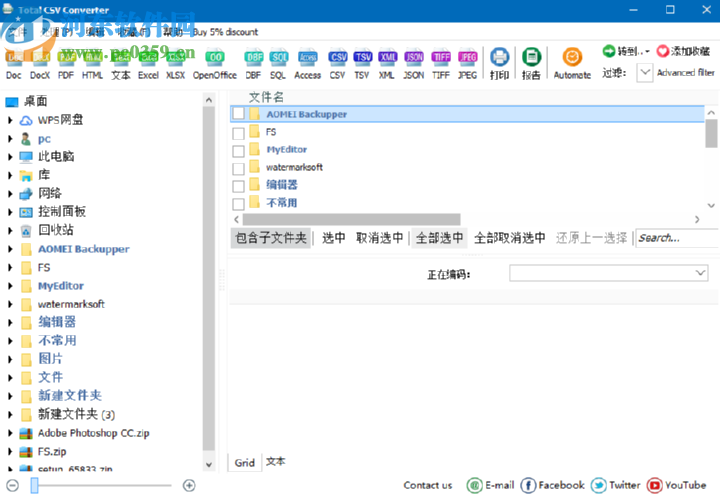The height and width of the screenshot is (499, 720).
Task: Select FS.zip in folder tree
Action: [52, 452]
